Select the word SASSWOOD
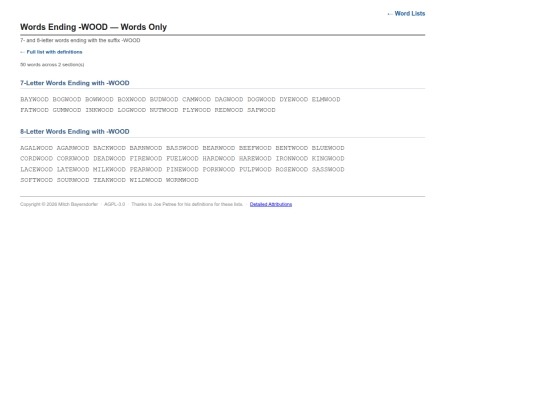The width and height of the screenshot is (540, 405). coord(328,169)
